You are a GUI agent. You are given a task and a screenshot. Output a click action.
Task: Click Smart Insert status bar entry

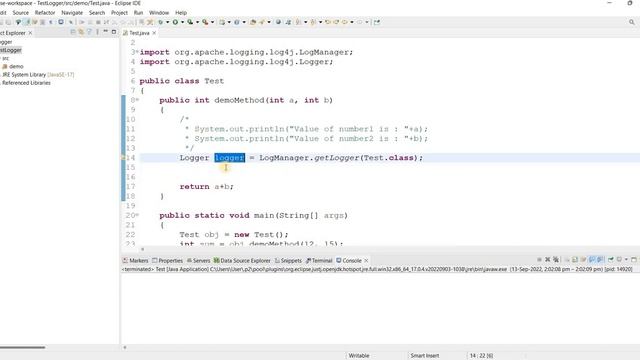tap(424, 356)
